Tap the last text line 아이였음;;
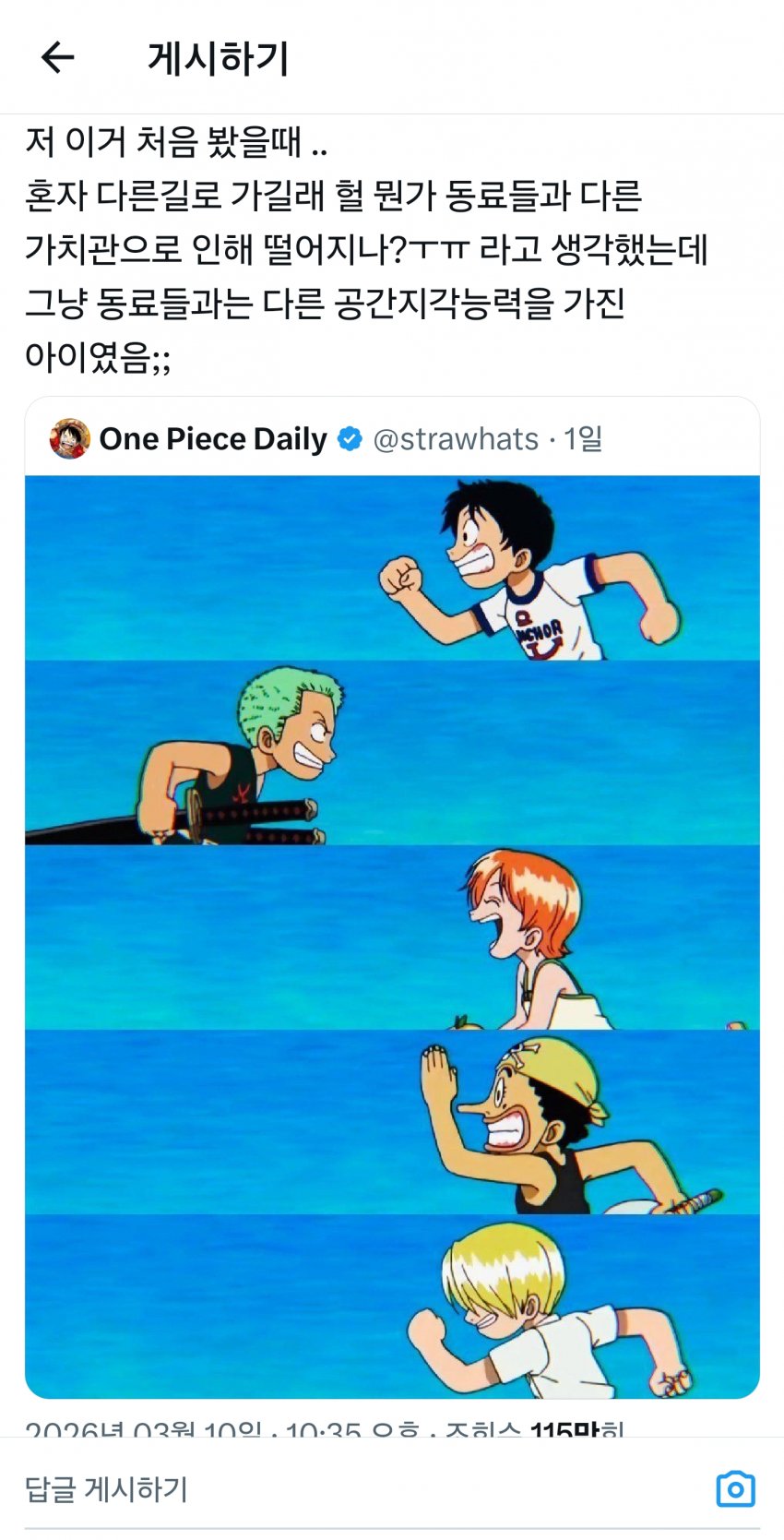 click(x=98, y=357)
